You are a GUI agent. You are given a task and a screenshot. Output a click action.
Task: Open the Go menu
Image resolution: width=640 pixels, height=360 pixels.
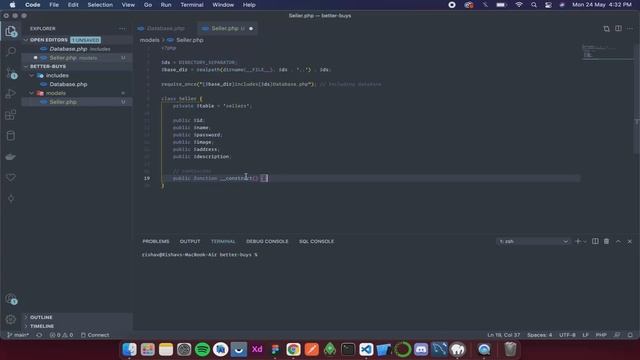pos(148,5)
